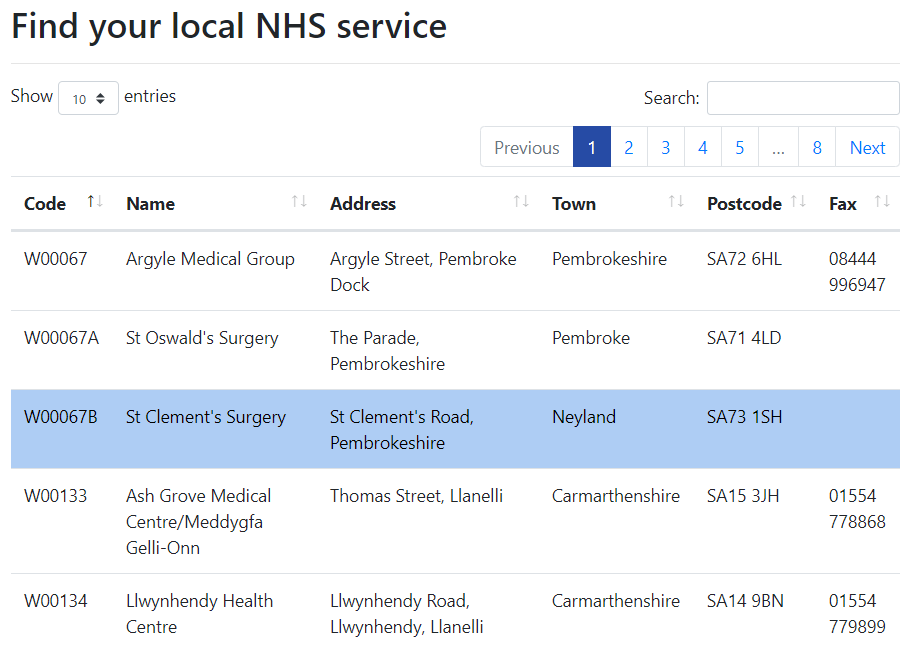Click the sort arrows icon in Code column
This screenshot has height=652, width=911.
[95, 202]
